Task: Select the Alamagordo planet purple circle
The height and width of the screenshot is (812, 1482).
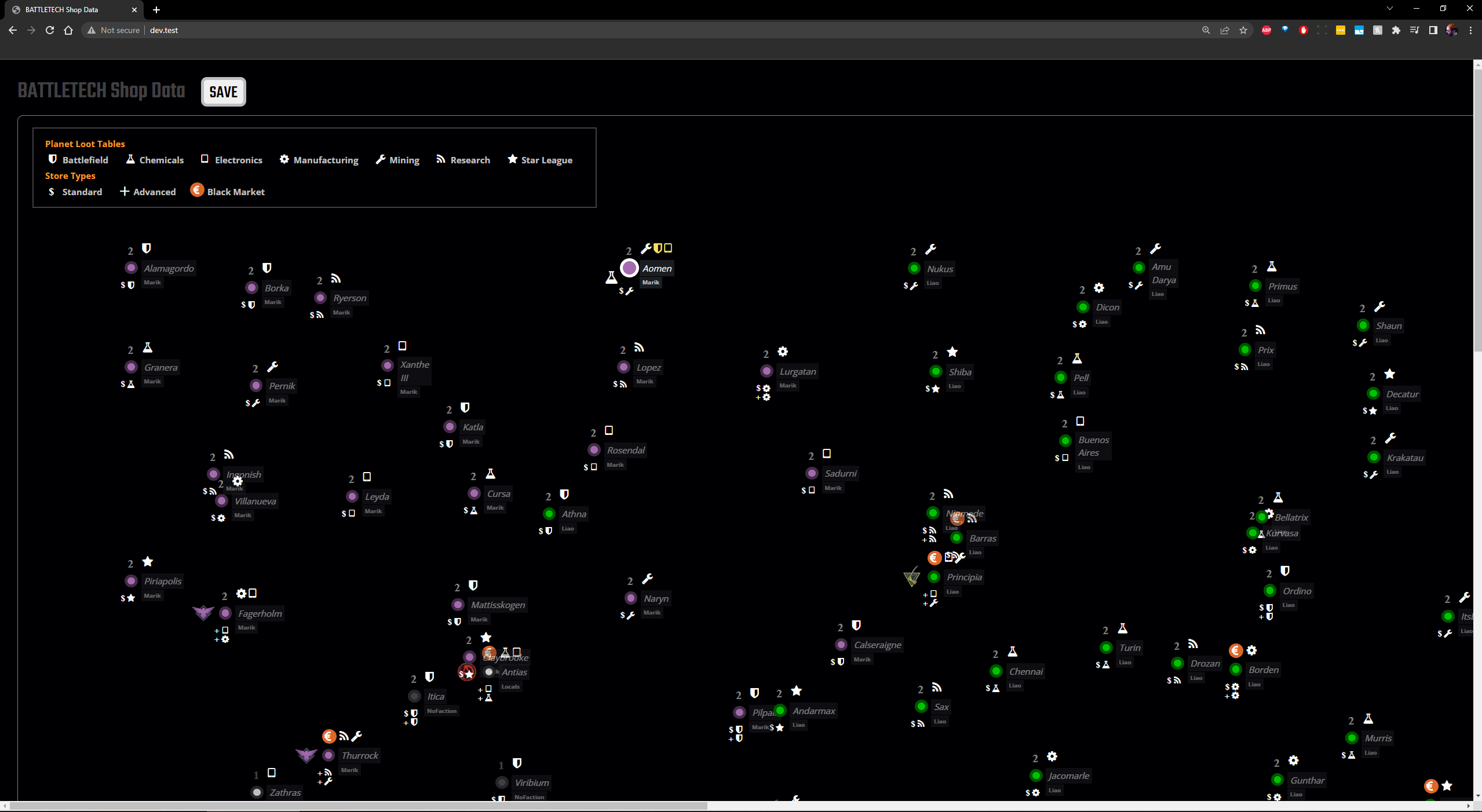Action: point(132,268)
